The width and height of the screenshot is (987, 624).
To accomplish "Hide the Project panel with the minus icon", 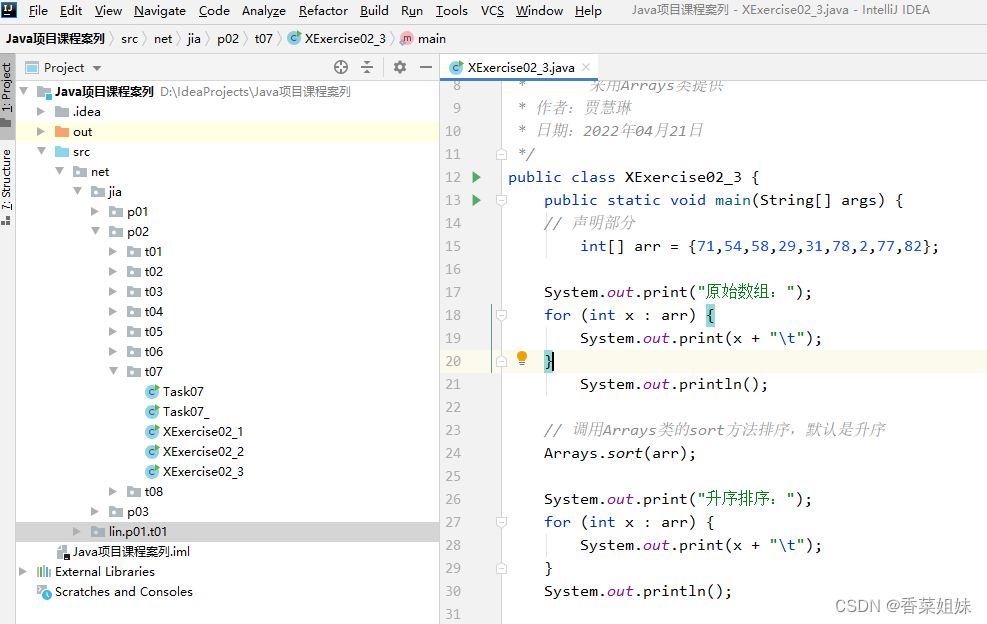I will click(426, 67).
